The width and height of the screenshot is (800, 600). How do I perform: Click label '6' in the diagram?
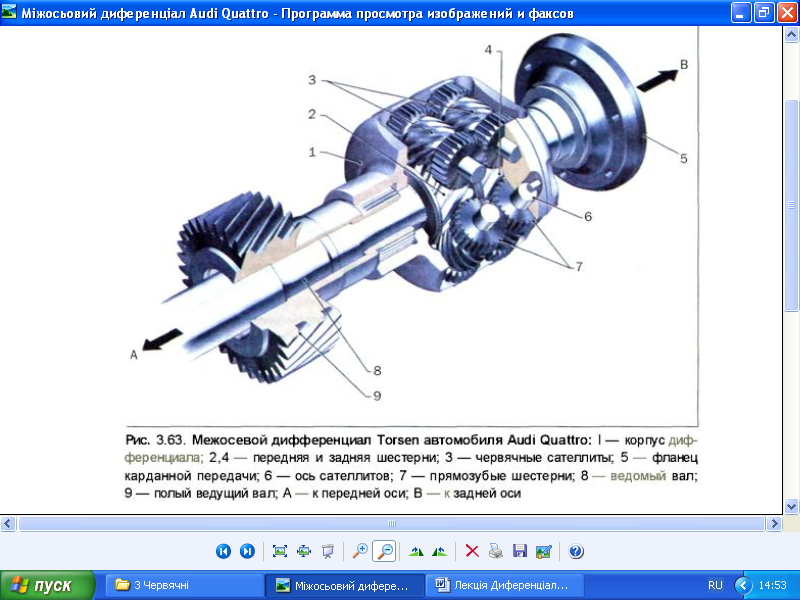click(x=588, y=217)
